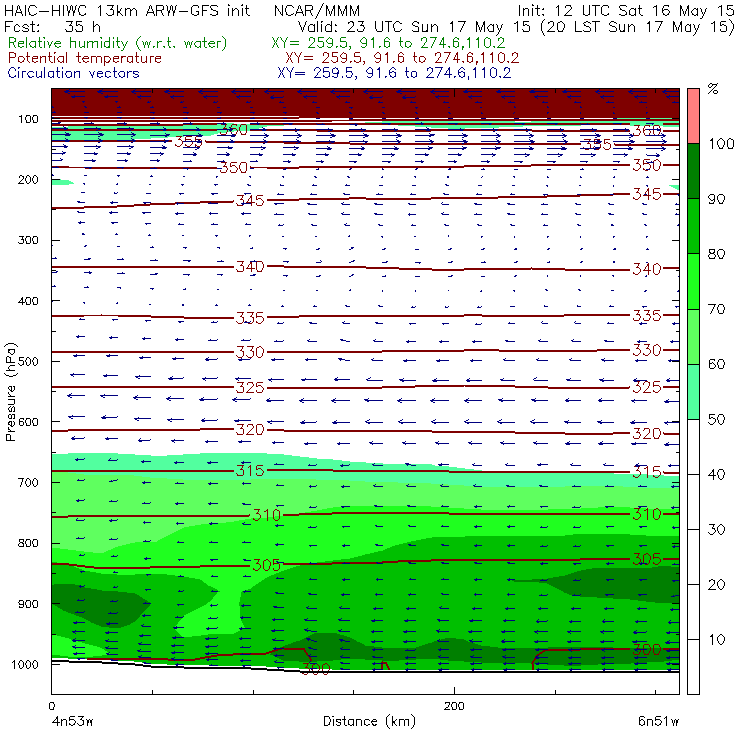
Task: Click the '320' contour label nearest the colorbar
Action: (647, 434)
